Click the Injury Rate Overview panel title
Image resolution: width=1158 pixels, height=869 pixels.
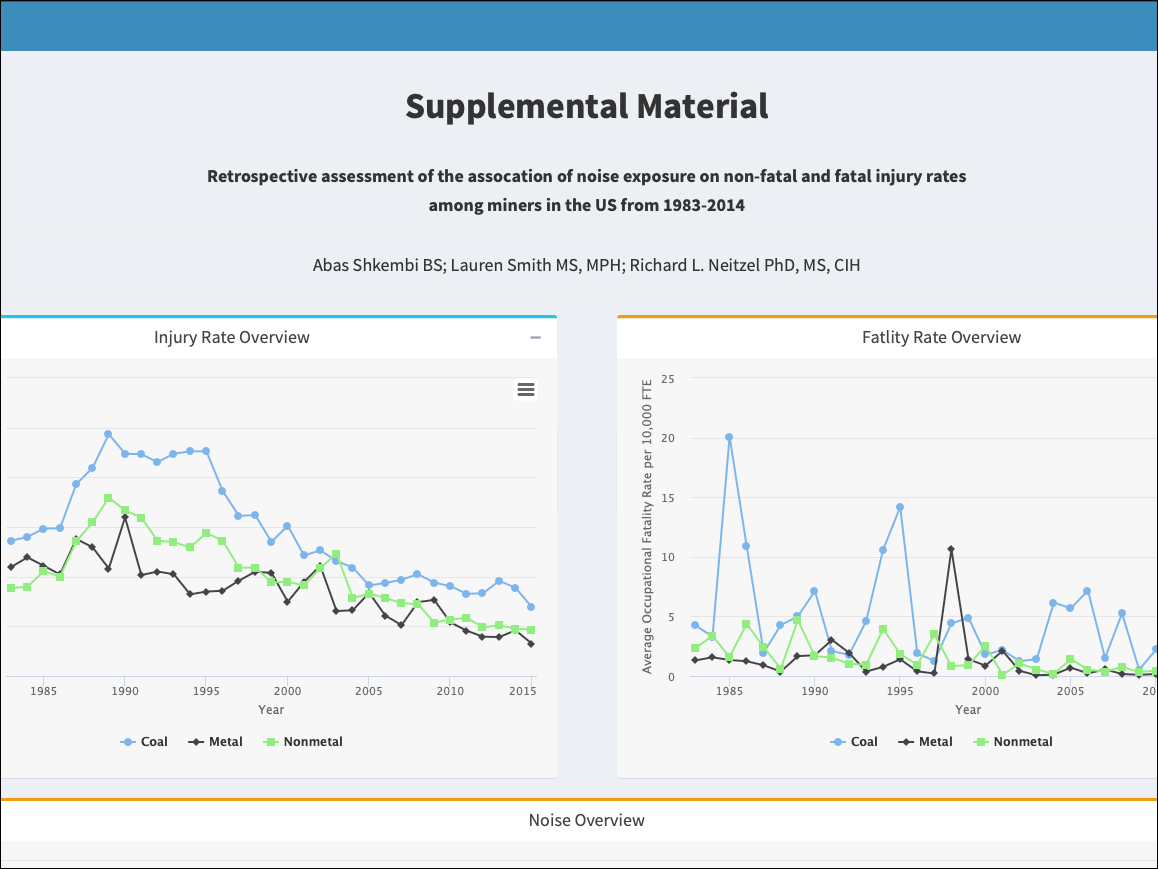tap(232, 338)
